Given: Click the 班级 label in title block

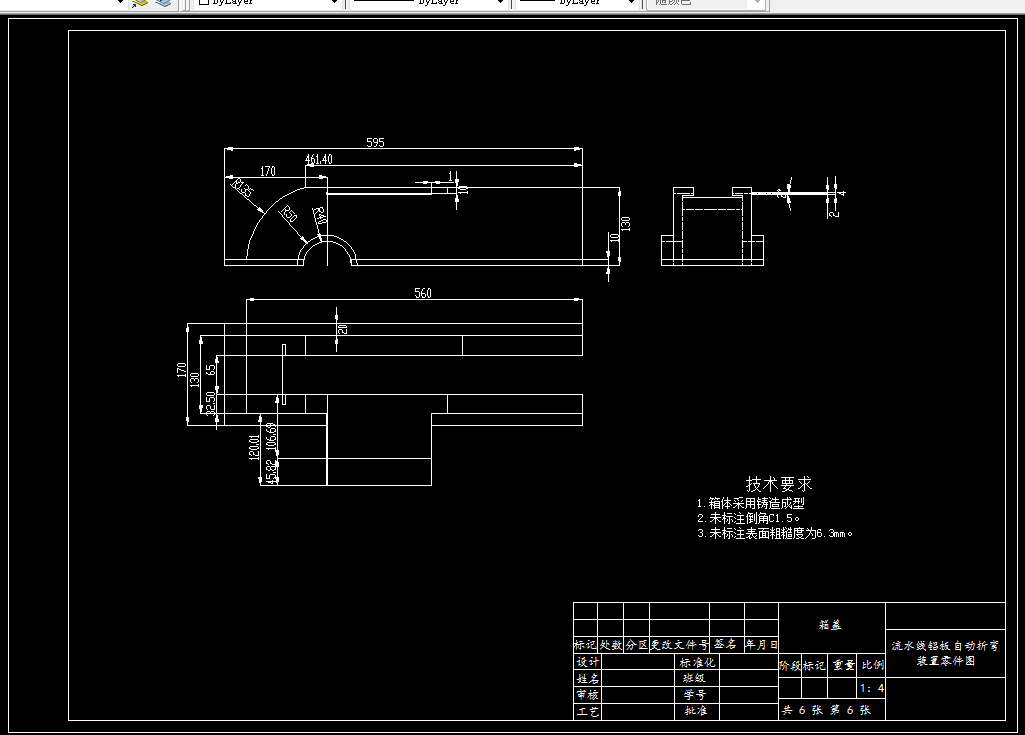Looking at the screenshot, I should coord(694,678).
